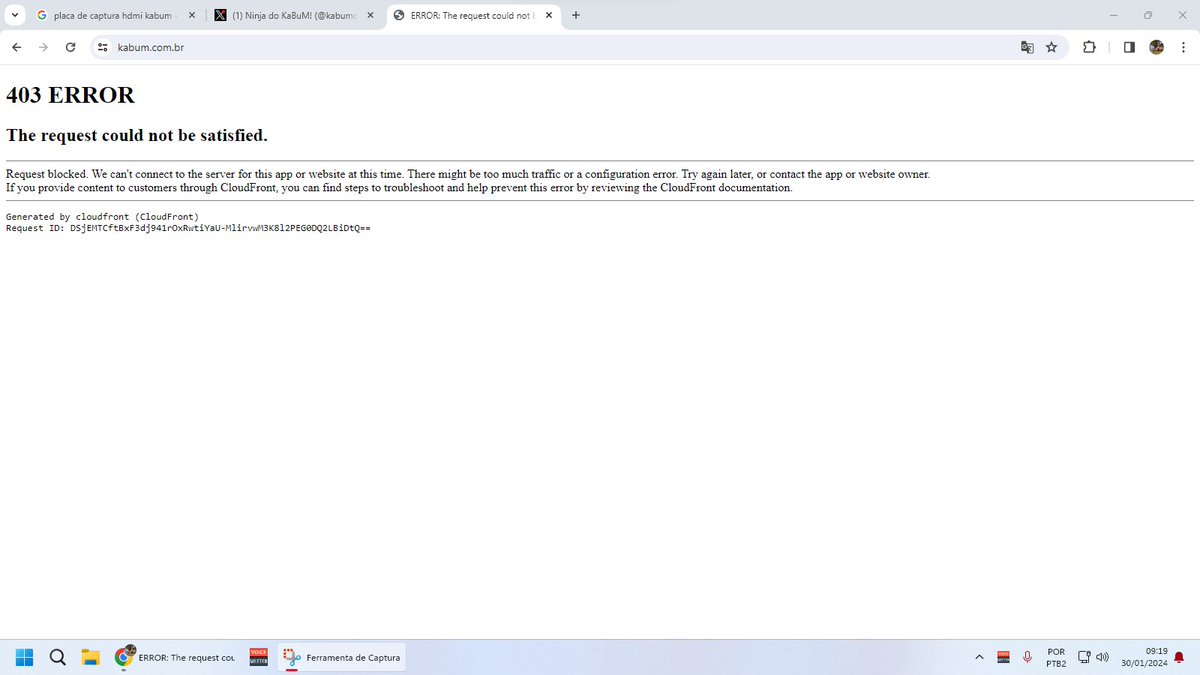Reload the kabum.com.br page
This screenshot has width=1200, height=675.
pos(70,47)
